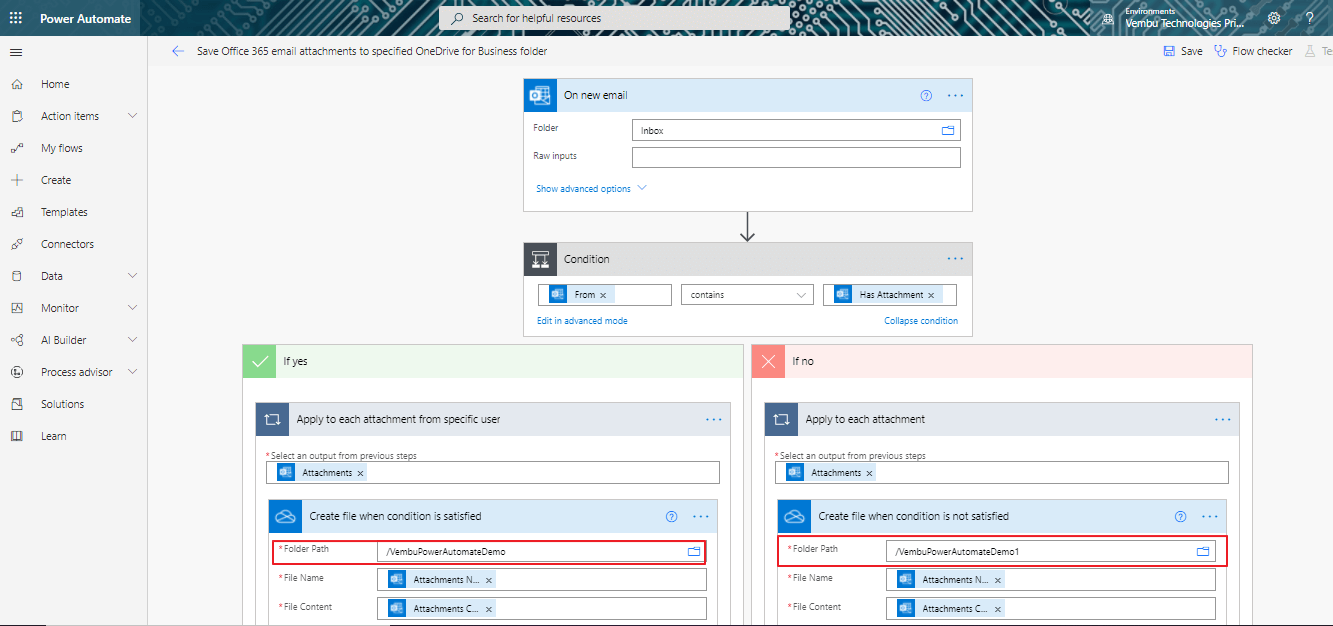This screenshot has height=626, width=1333.
Task: Open the app launcher waffle icon
Action: [16, 18]
